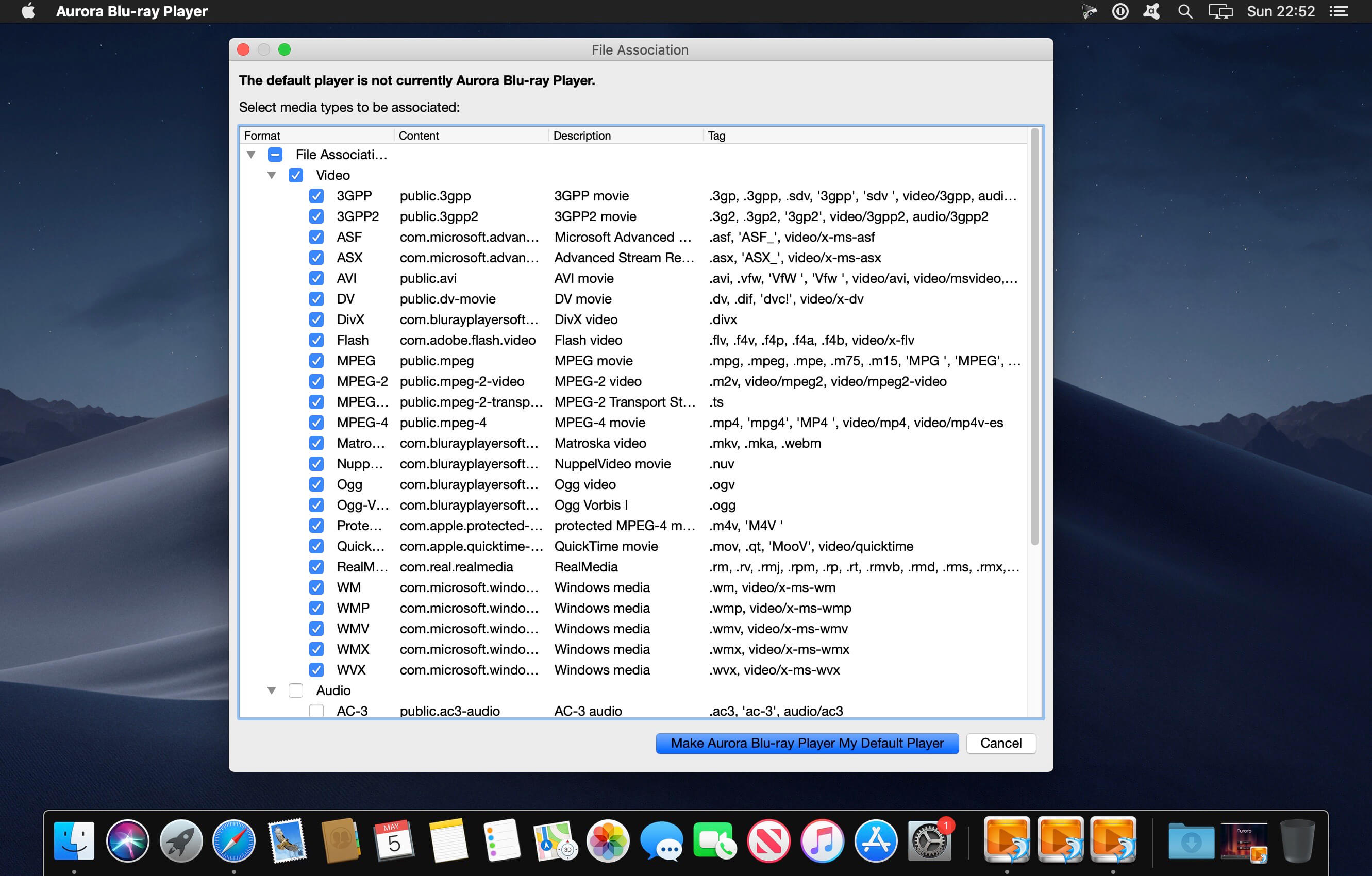The image size is (1372, 876).
Task: Select the '.mkv, .mka, .webm' tag cell
Action: tap(765, 443)
